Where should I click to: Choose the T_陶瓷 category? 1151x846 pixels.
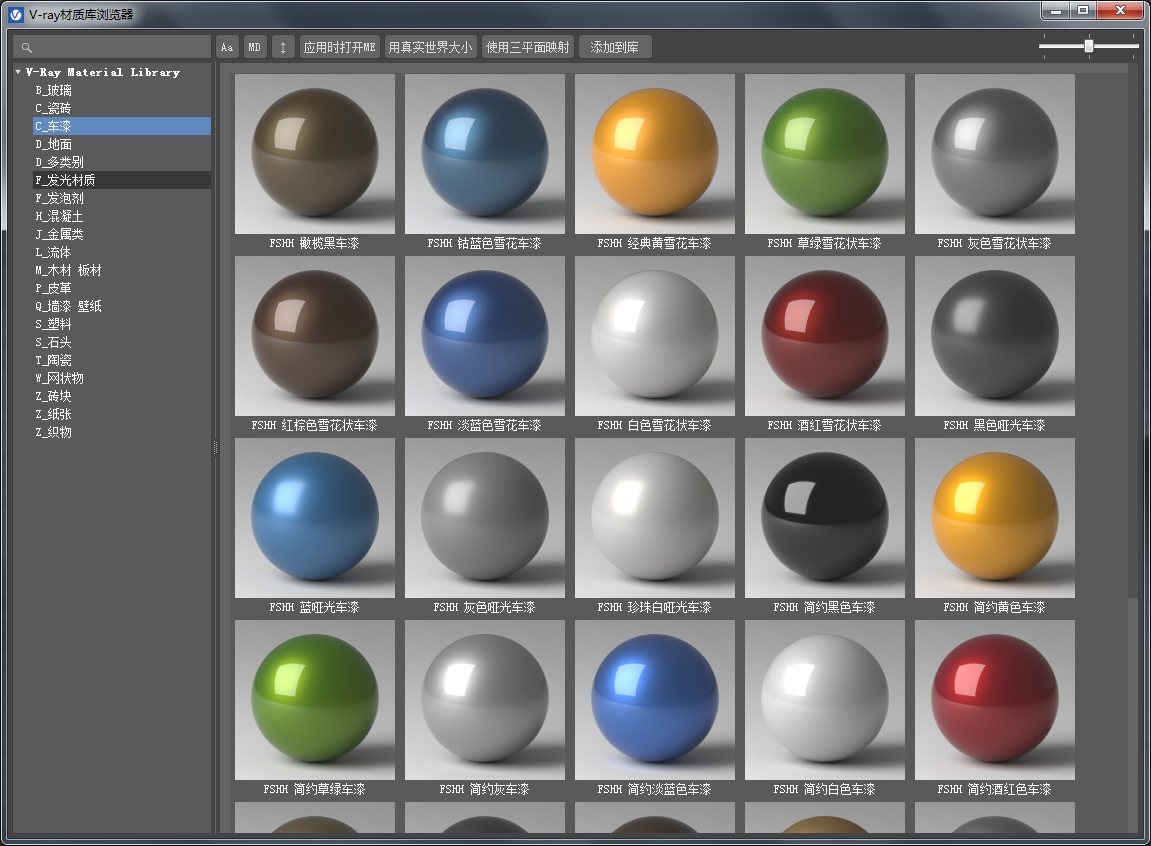point(54,360)
